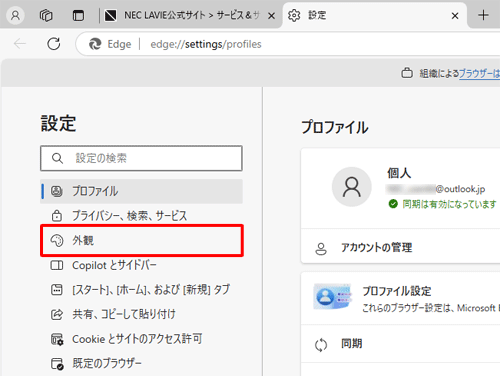This screenshot has height=376, width=500.
Task: Open 外観 settings
Action: point(141,240)
